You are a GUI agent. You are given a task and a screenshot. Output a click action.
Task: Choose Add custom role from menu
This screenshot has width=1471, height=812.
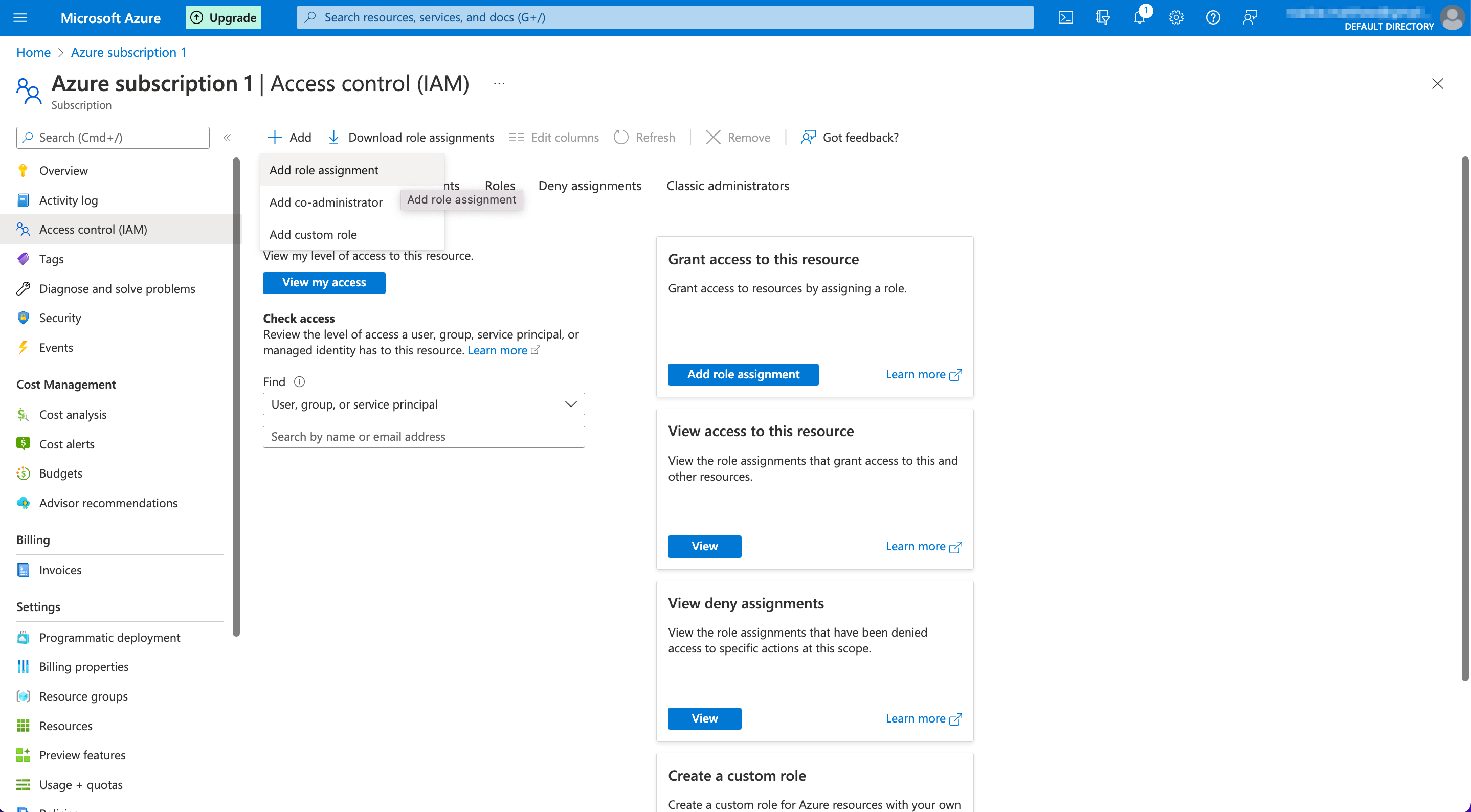(x=313, y=234)
